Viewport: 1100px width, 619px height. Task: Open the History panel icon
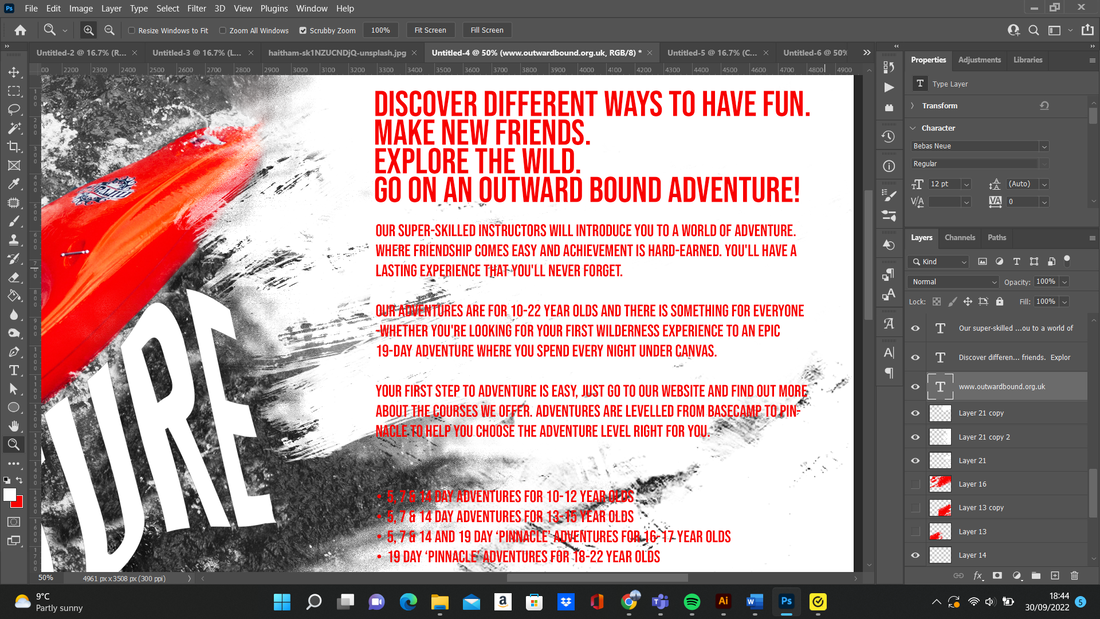[889, 136]
